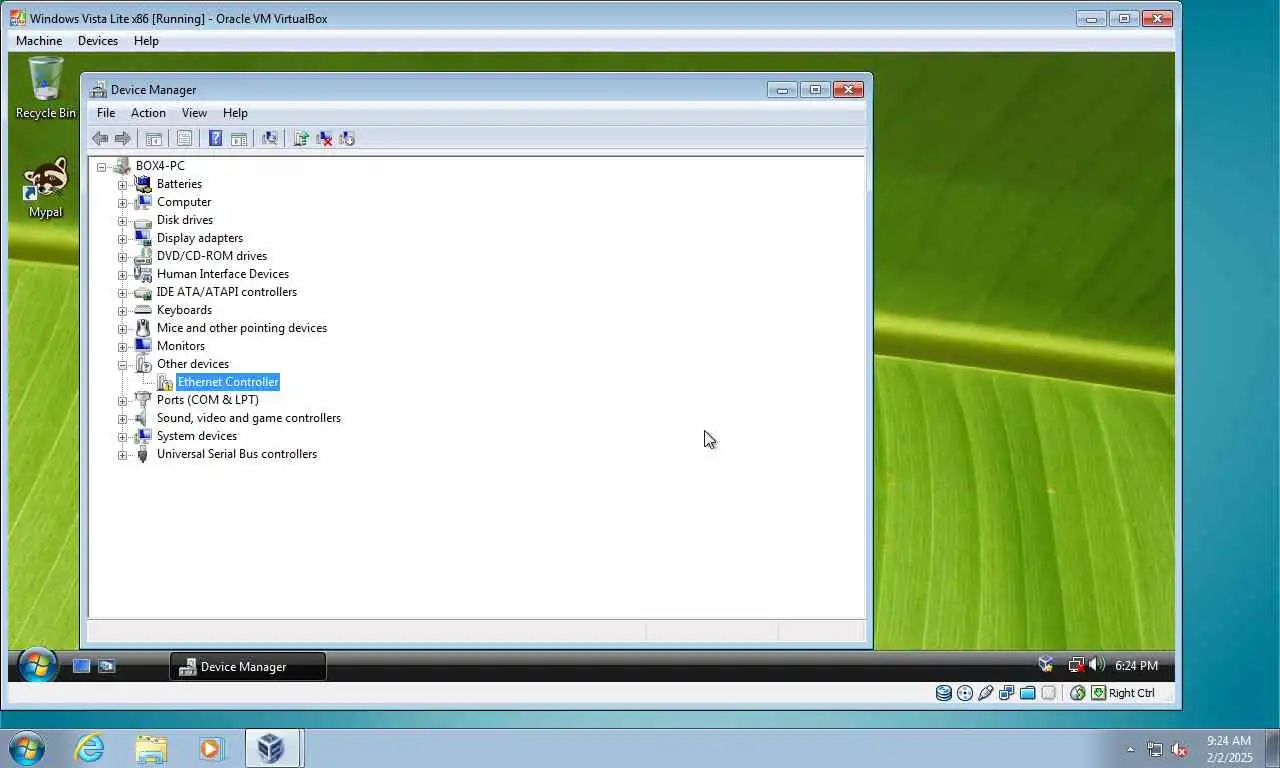Image resolution: width=1280 pixels, height=768 pixels.
Task: Open Windows Media Player on host taskbar
Action: (x=211, y=748)
